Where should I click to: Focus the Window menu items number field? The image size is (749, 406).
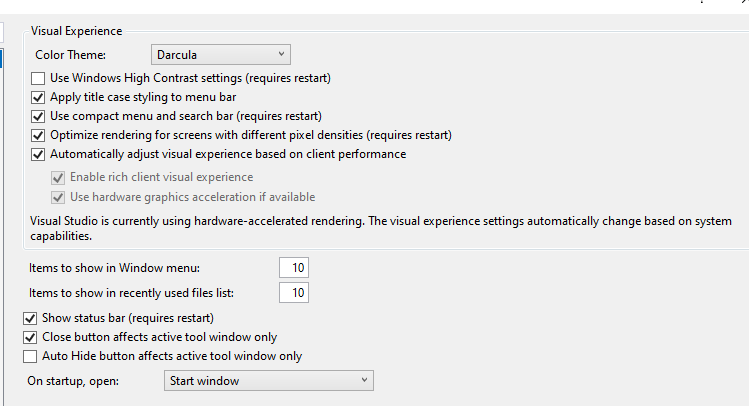(x=294, y=267)
